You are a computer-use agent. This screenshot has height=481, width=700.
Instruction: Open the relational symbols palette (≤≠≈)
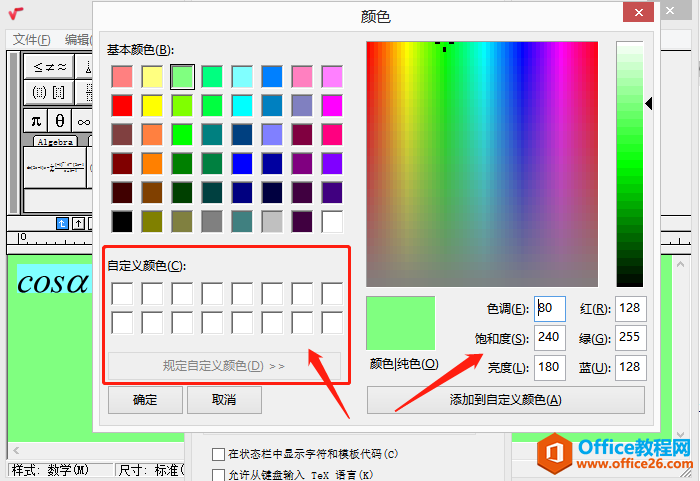point(50,67)
